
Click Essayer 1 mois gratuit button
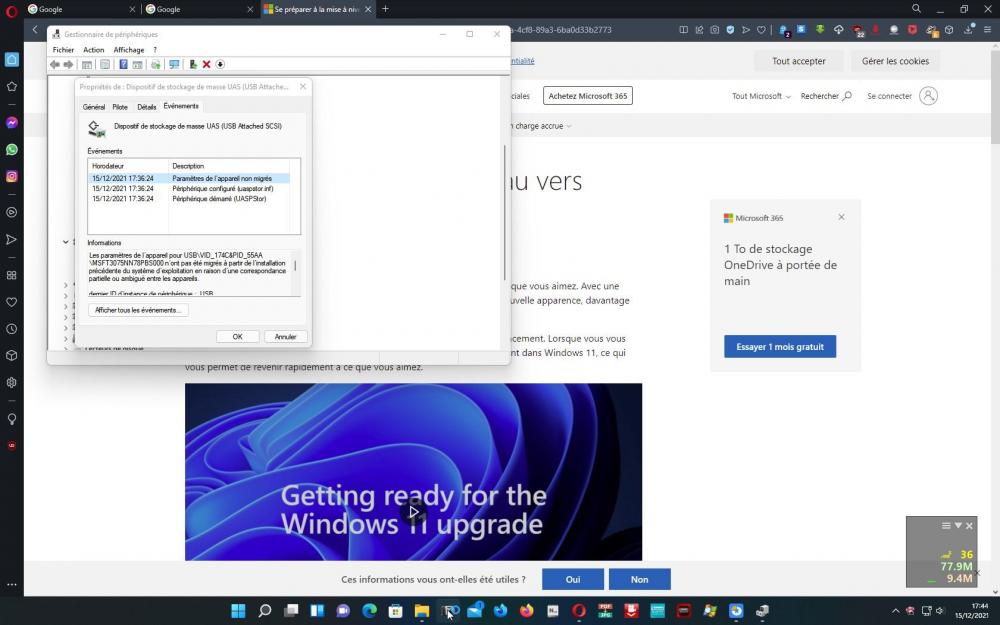pos(780,347)
